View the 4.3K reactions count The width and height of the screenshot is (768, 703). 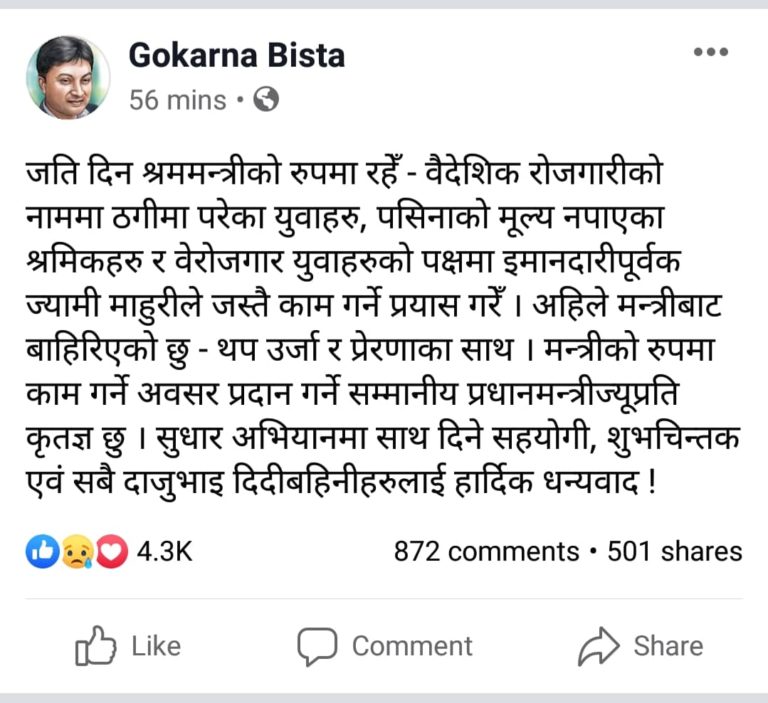(165, 552)
